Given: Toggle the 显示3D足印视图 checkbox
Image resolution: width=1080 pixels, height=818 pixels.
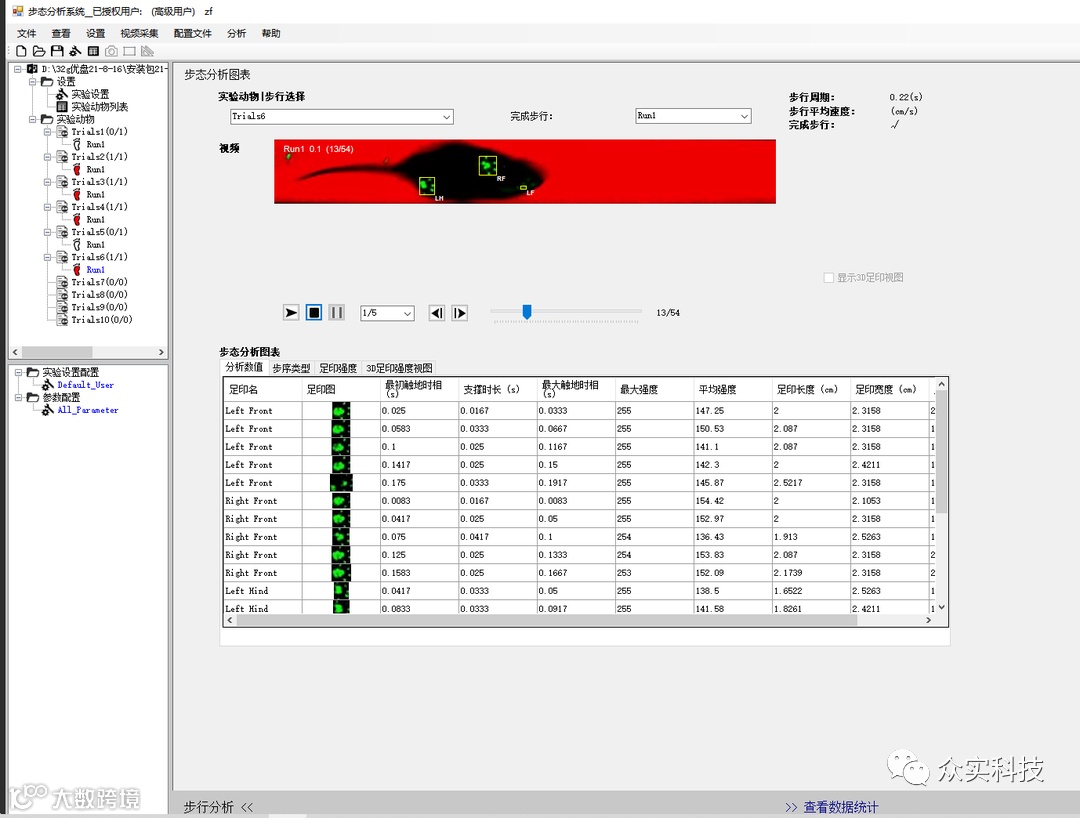Looking at the screenshot, I should point(829,277).
